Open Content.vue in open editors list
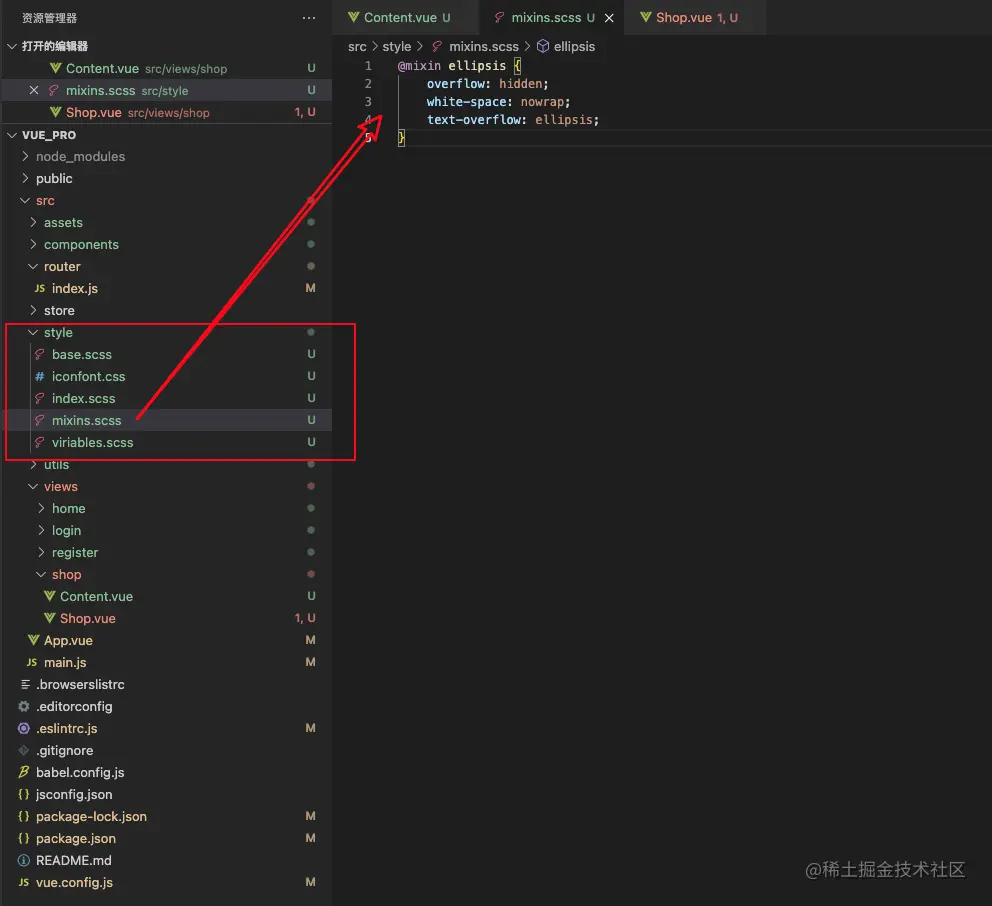 [167, 68]
